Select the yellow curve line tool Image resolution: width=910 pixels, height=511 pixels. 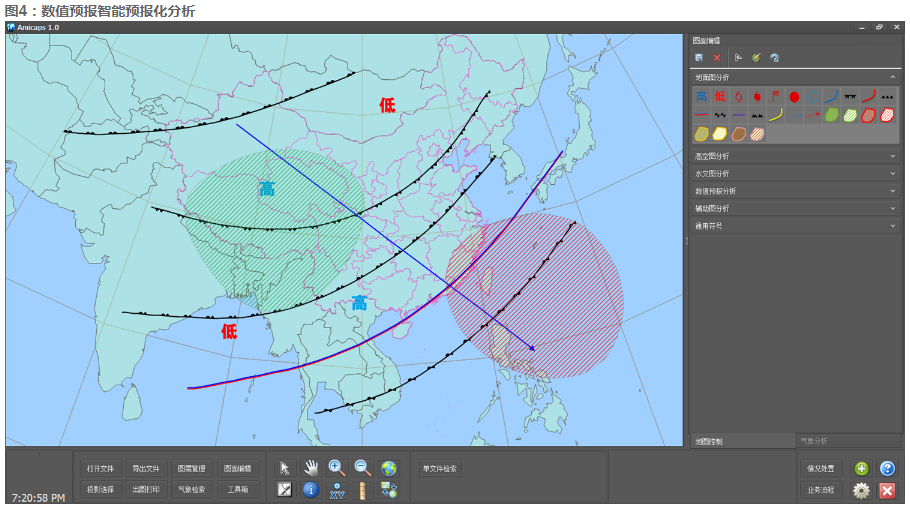tap(776, 115)
